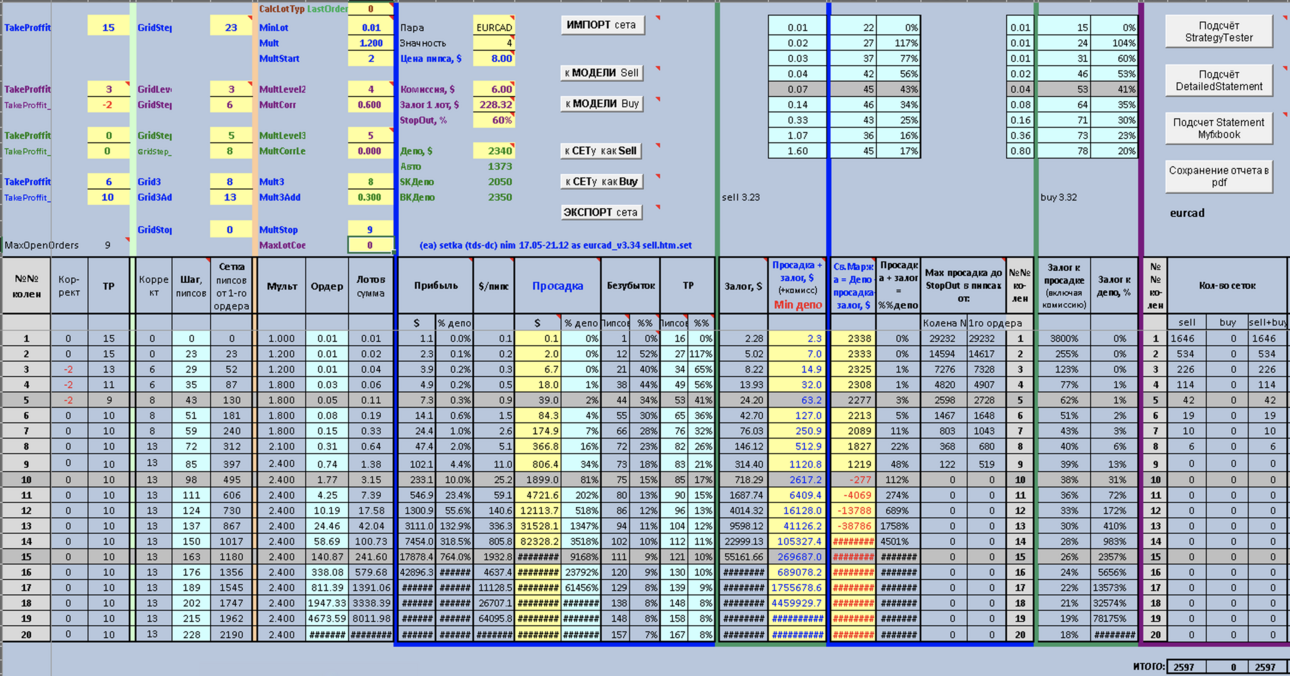Viewport: 1290px width, 676px height.
Task: Click the к МОДЕЛИ Sell button
Action: (x=601, y=73)
